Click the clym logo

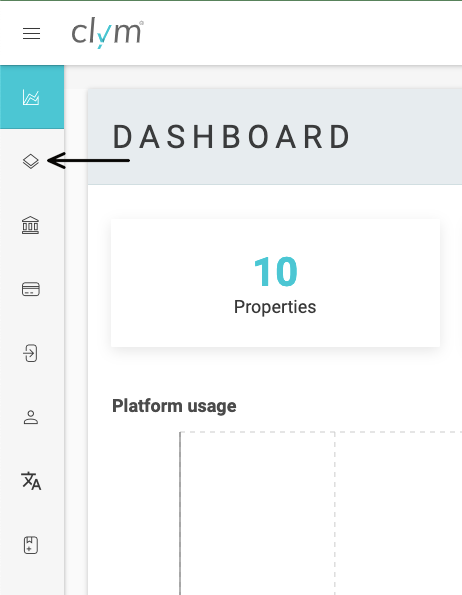pos(108,34)
